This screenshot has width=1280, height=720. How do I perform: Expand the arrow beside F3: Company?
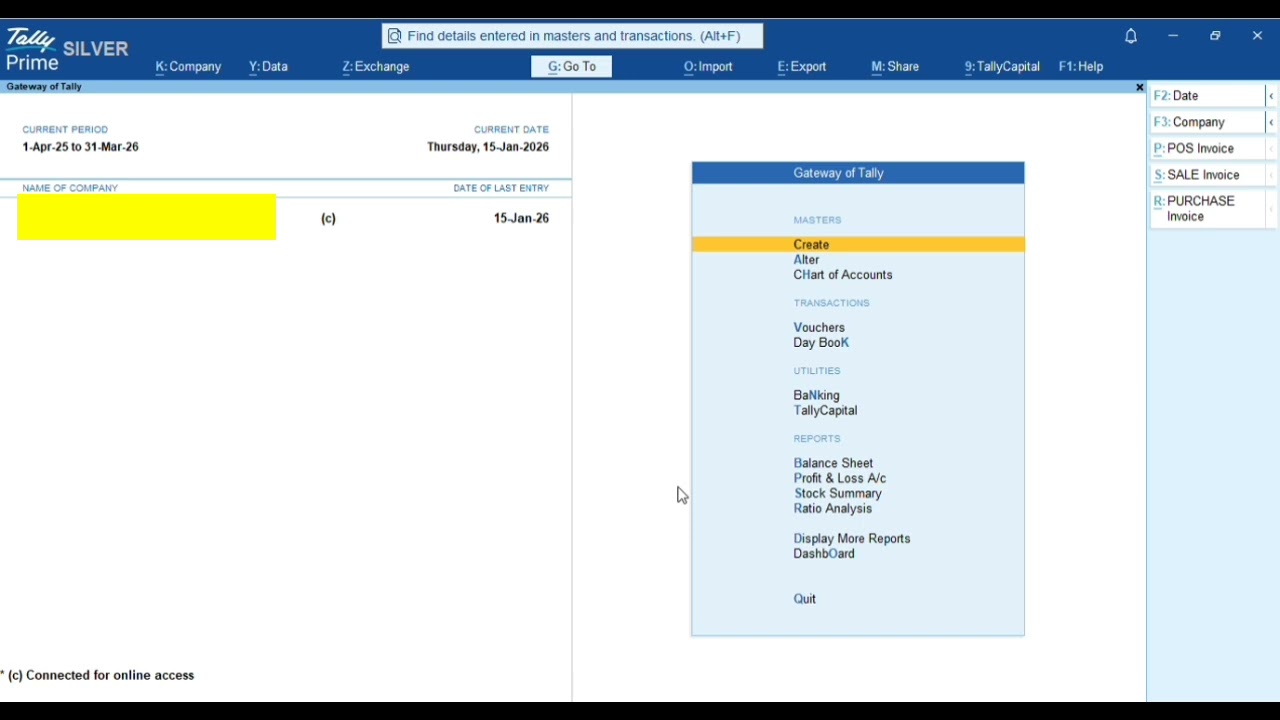click(1271, 122)
